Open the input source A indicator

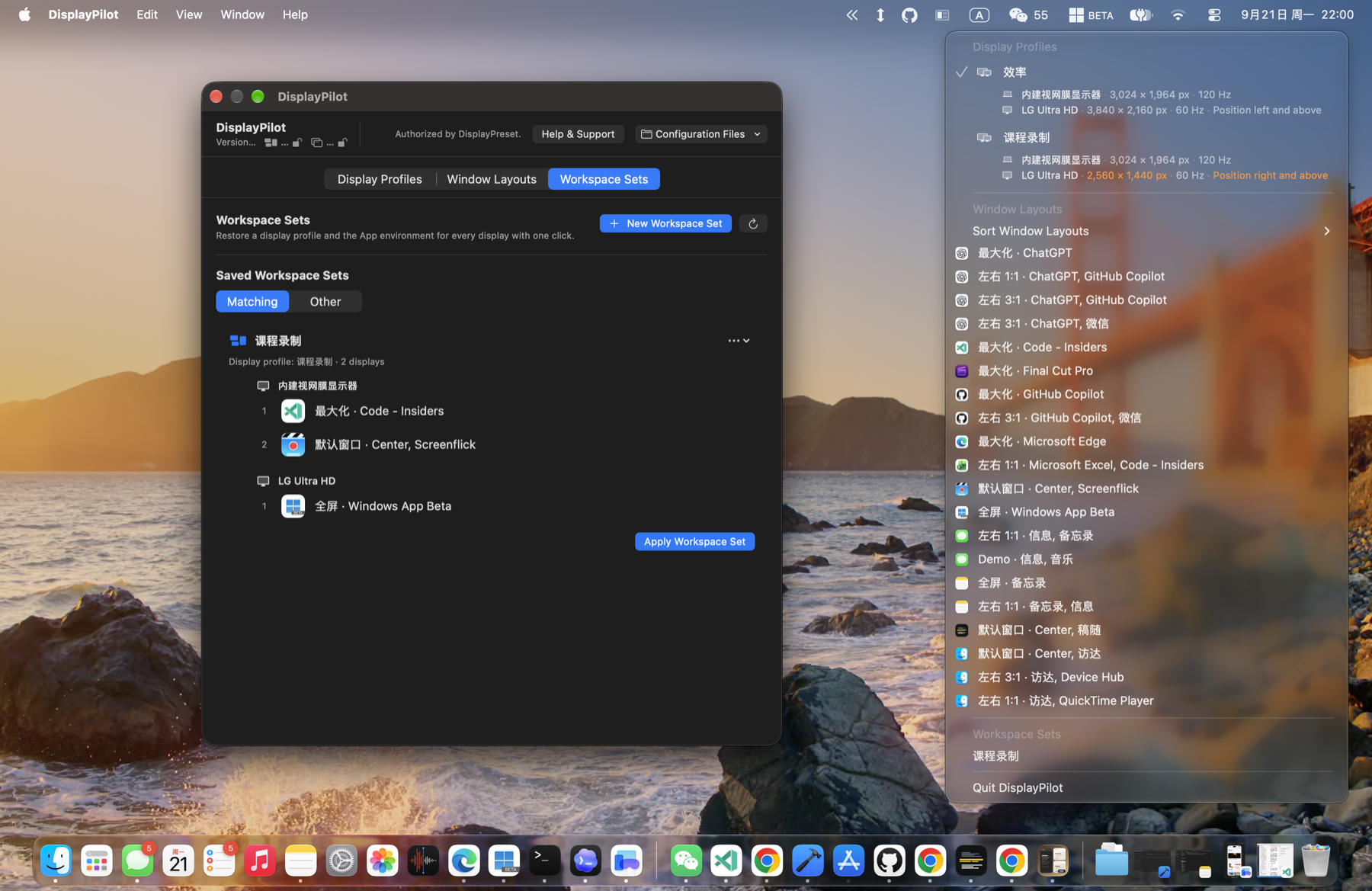pos(979,15)
